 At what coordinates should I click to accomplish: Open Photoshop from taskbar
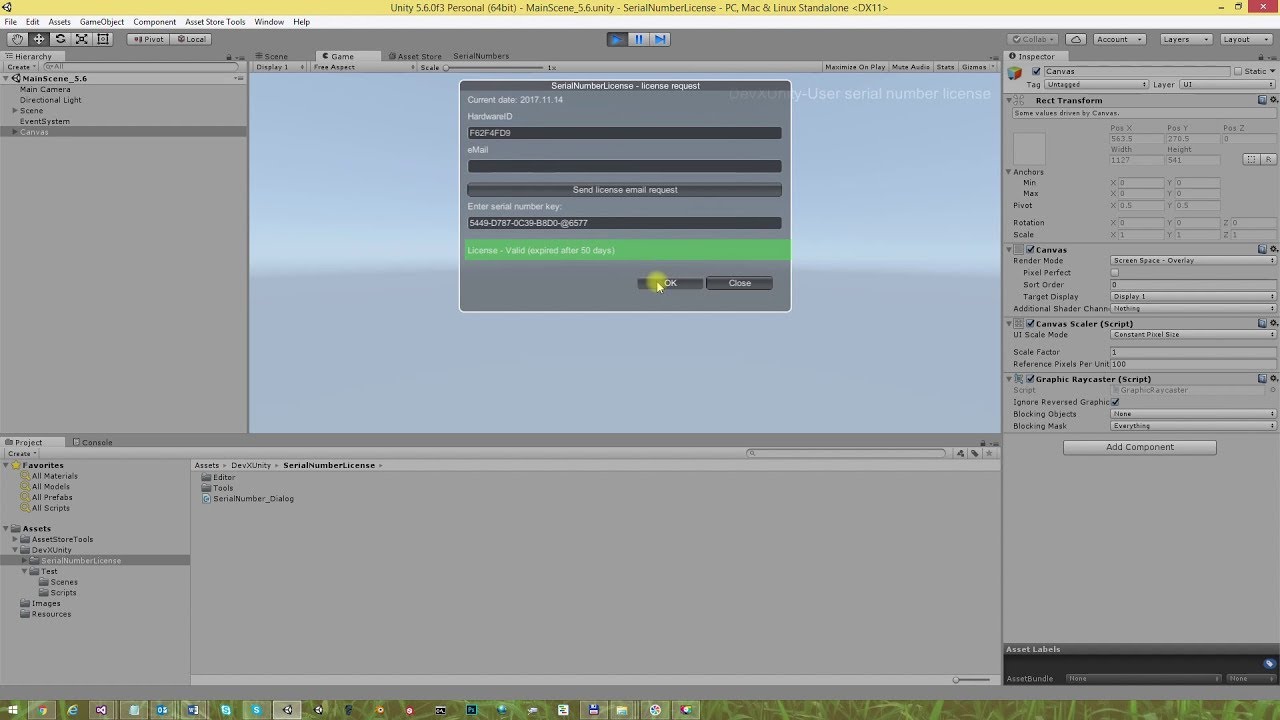pos(471,710)
